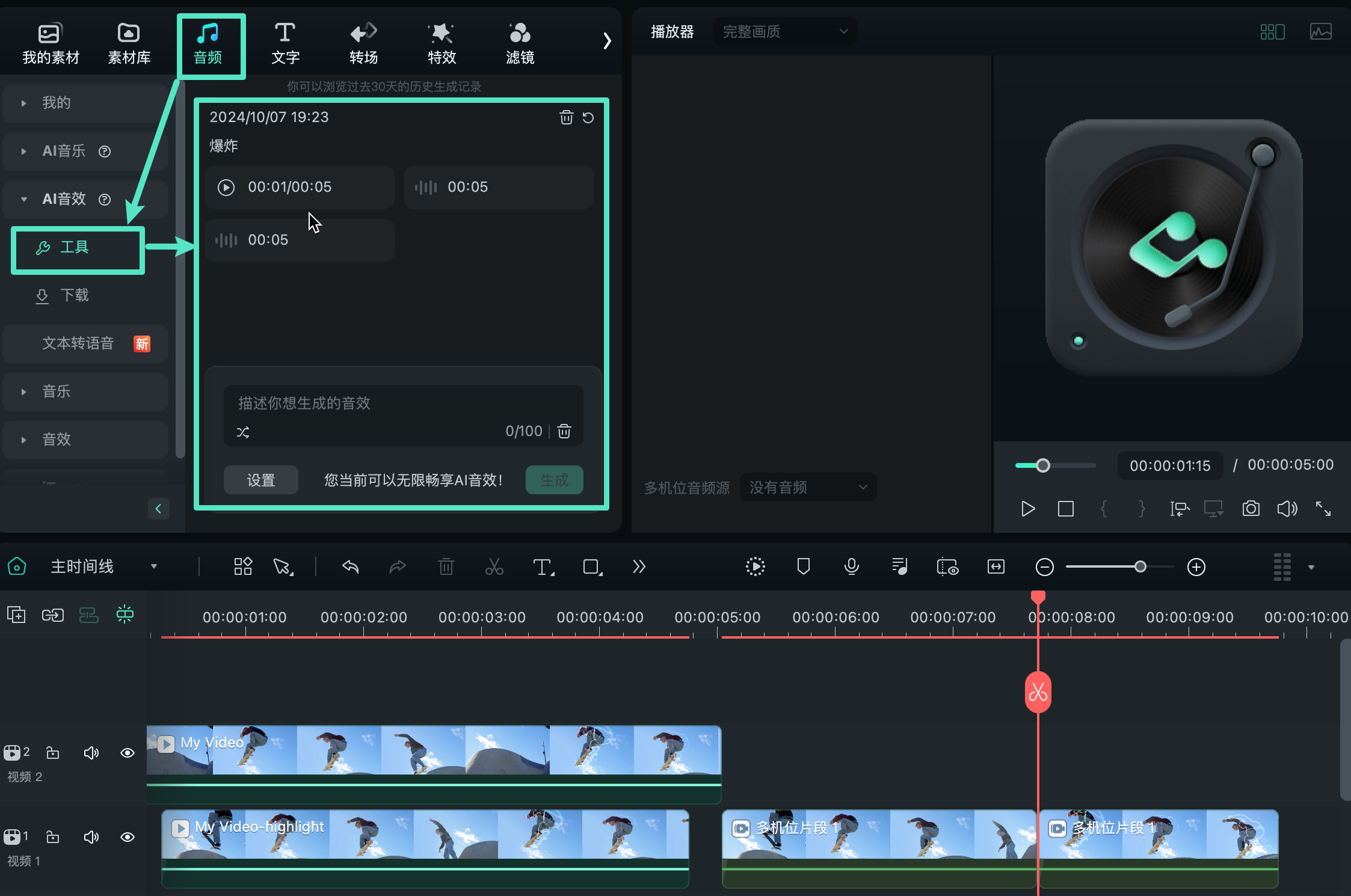Mute the 视频 1 track speaker icon

(x=91, y=836)
